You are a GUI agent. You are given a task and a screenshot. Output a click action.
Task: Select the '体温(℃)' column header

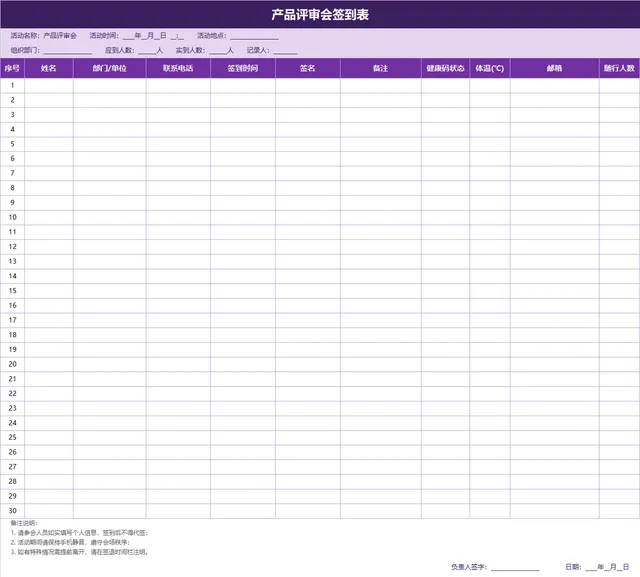coord(490,68)
